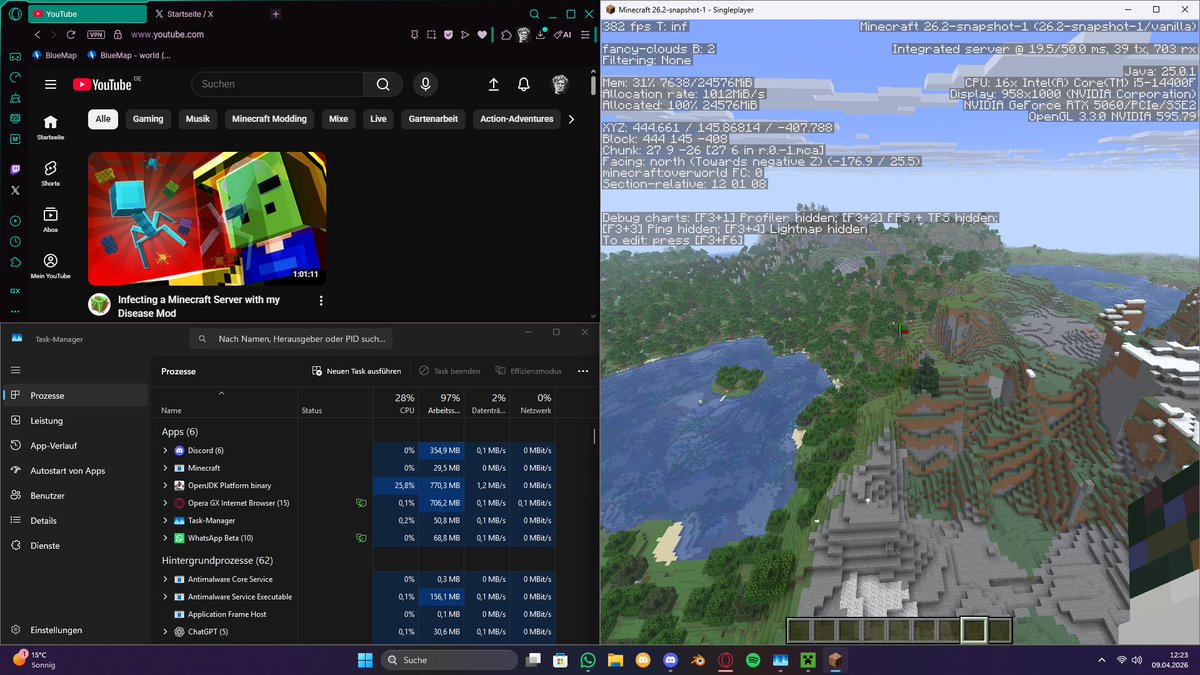This screenshot has width=1200, height=675.
Task: Show hidden system tray icons chevron
Action: (1102, 660)
